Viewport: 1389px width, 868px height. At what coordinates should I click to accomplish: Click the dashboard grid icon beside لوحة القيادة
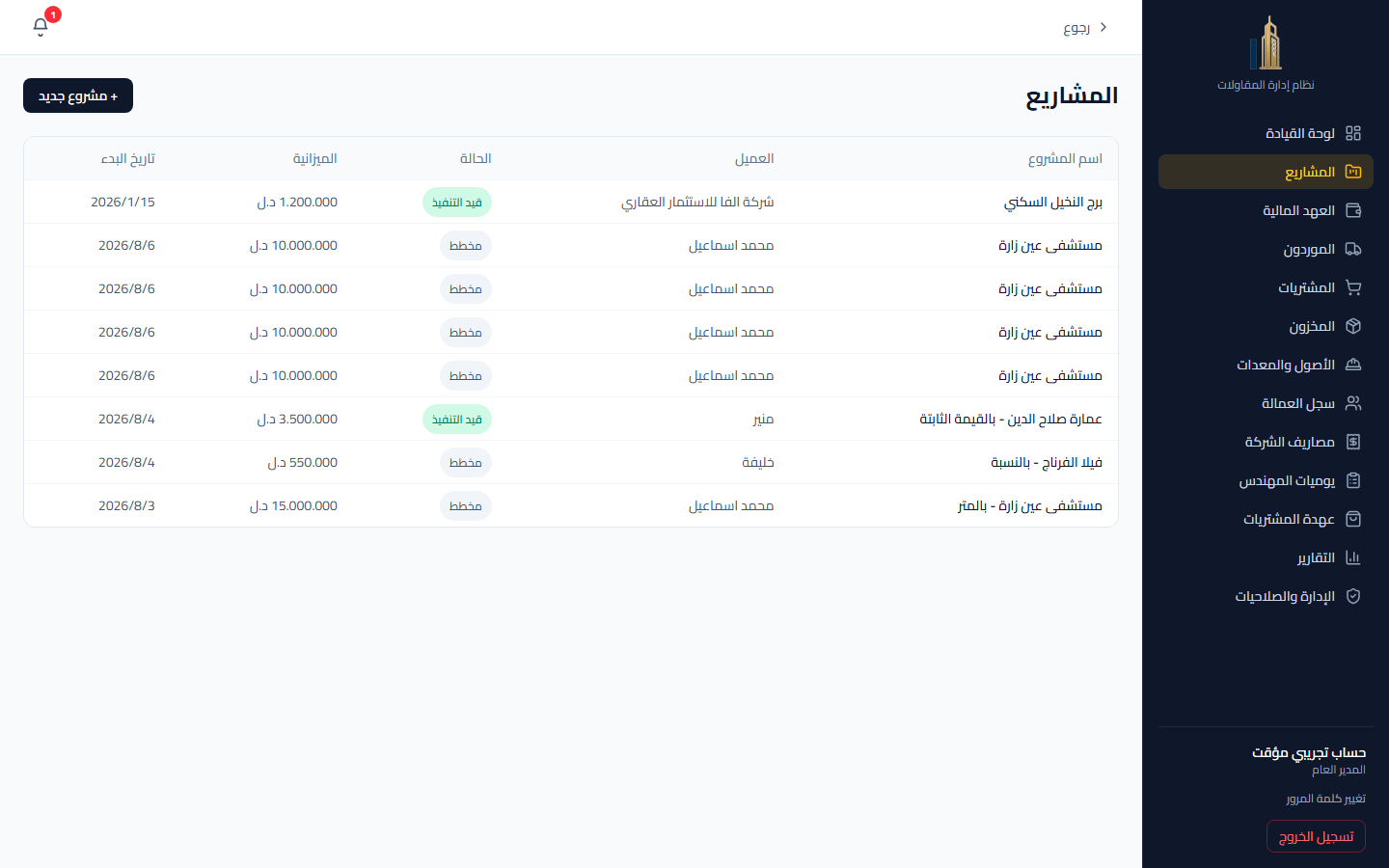(1353, 133)
